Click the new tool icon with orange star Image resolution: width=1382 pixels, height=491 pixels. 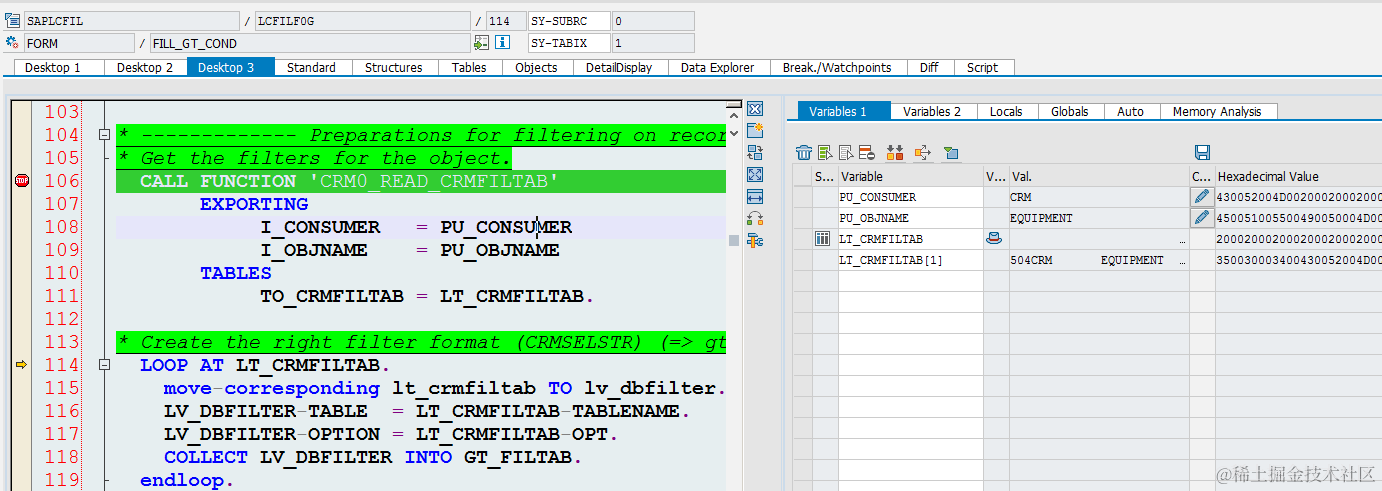click(755, 130)
